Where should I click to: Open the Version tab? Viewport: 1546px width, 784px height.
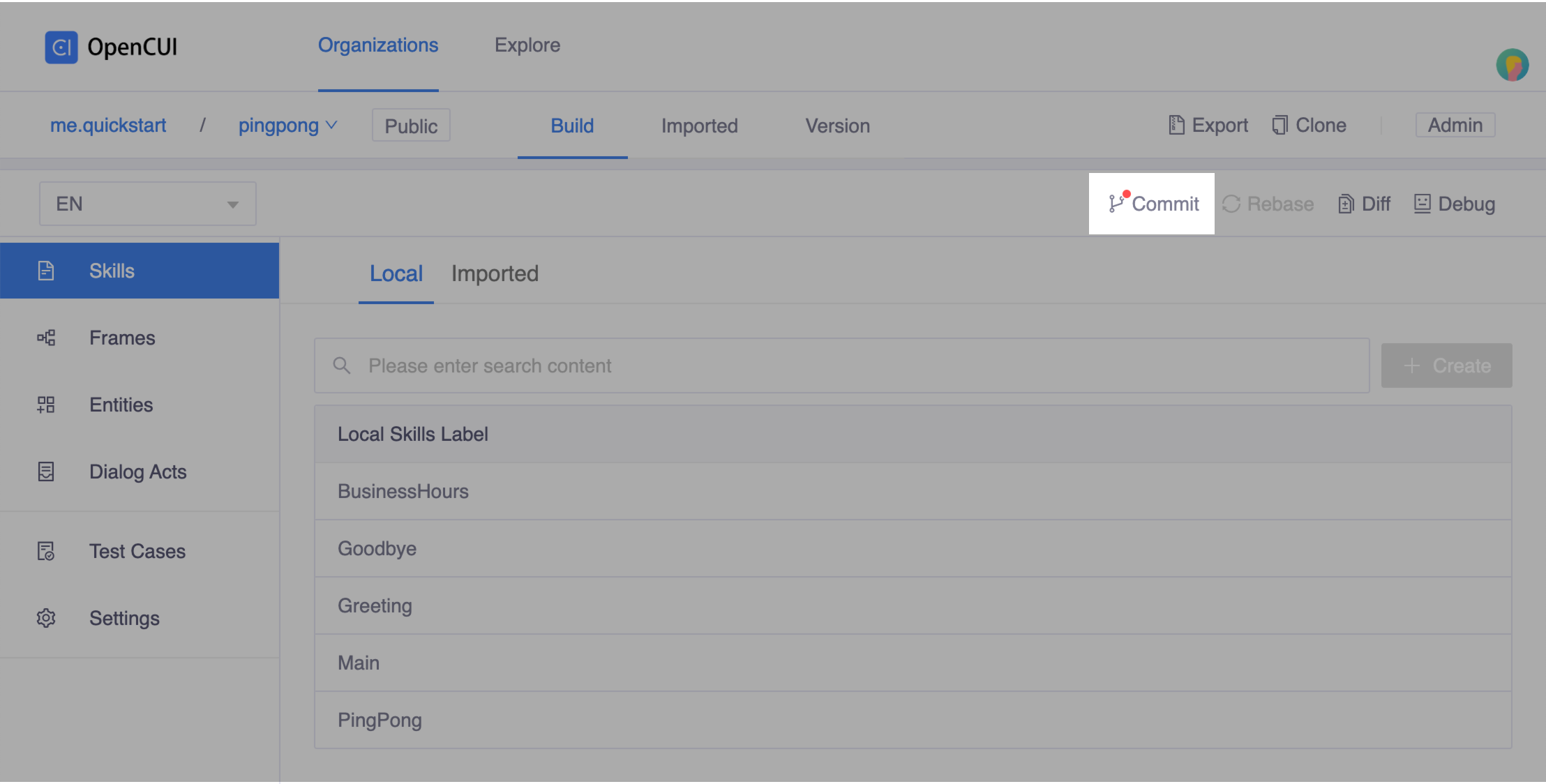(x=837, y=126)
